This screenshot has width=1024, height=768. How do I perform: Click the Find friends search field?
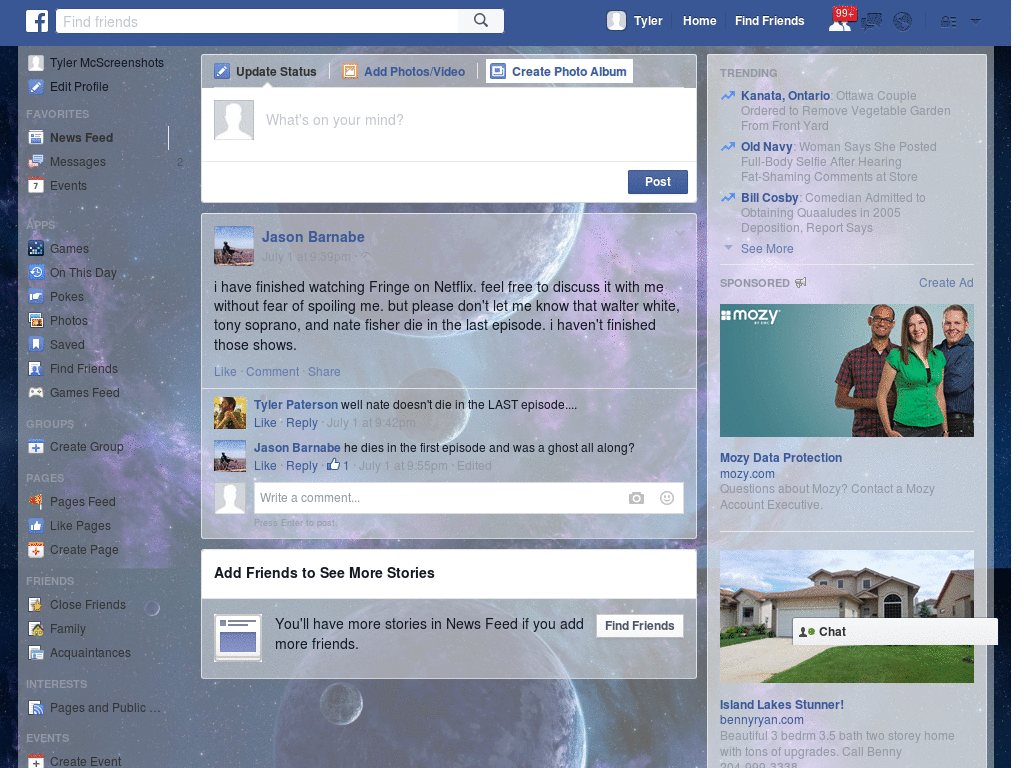click(257, 21)
